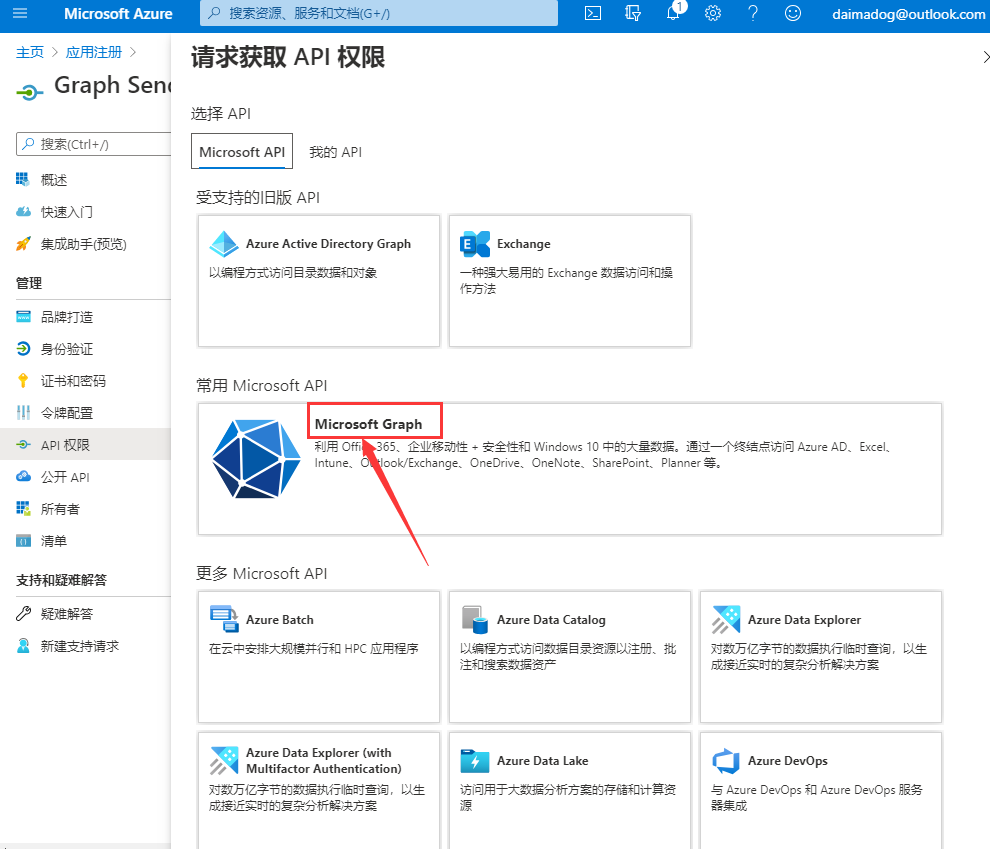
Task: Click the Graph Send app registration title
Action: [112, 85]
